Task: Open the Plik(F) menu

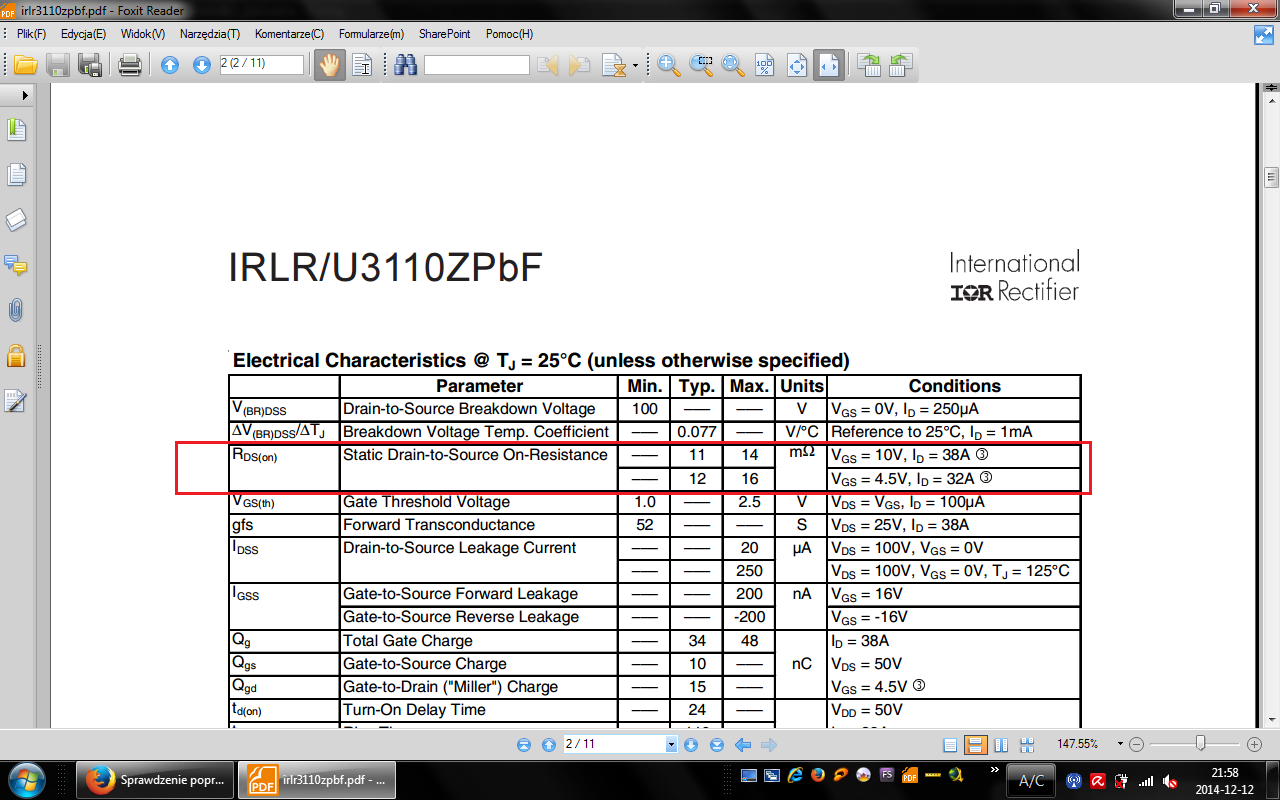Action: pos(31,34)
